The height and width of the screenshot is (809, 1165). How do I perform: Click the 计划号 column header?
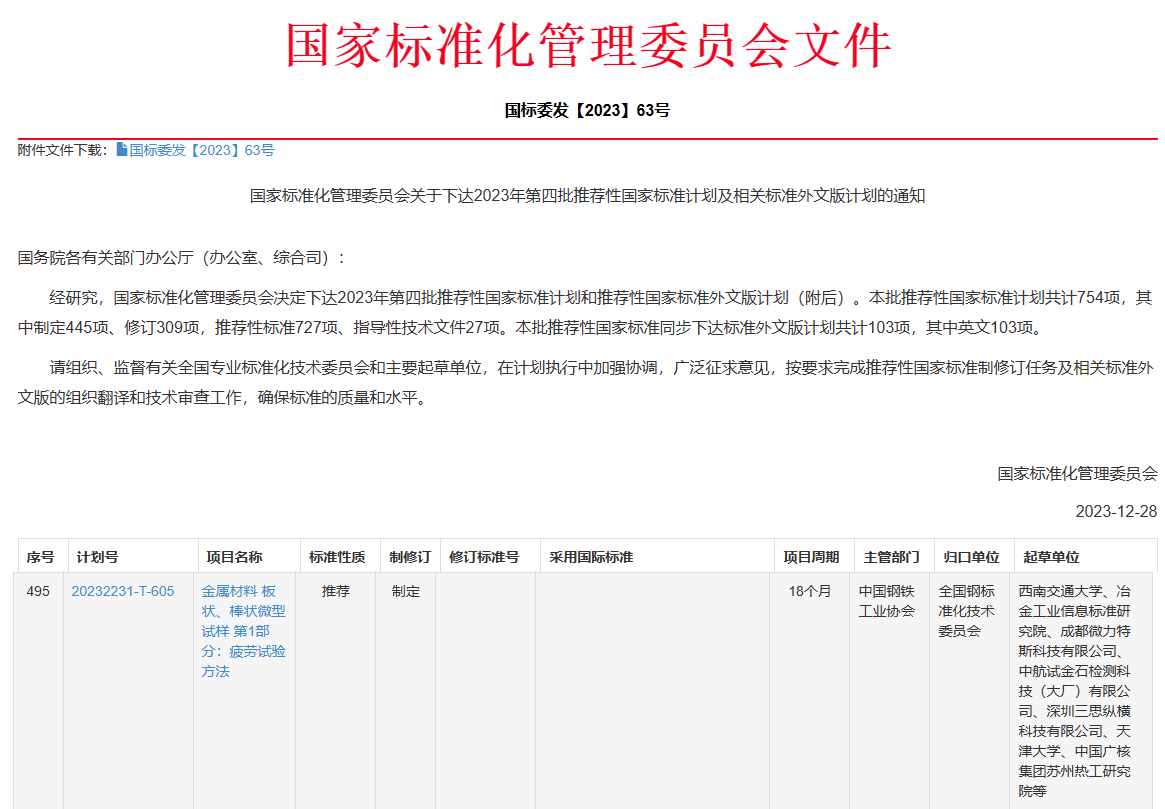click(97, 557)
